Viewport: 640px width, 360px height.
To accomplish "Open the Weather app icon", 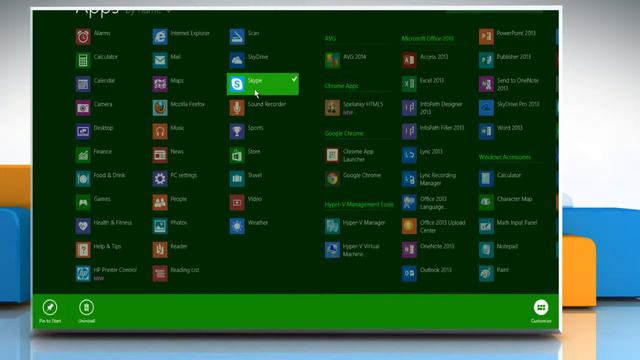I will pyautogui.click(x=237, y=226).
